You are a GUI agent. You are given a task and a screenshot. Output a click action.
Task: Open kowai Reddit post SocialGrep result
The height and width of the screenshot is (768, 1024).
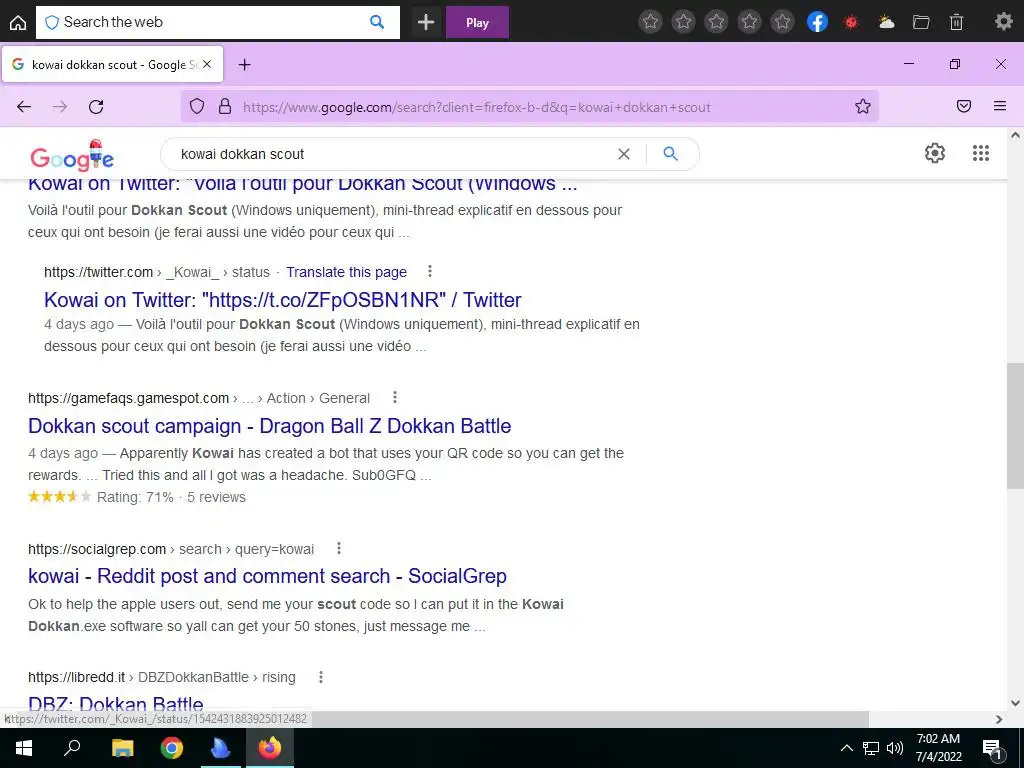pyautogui.click(x=267, y=576)
